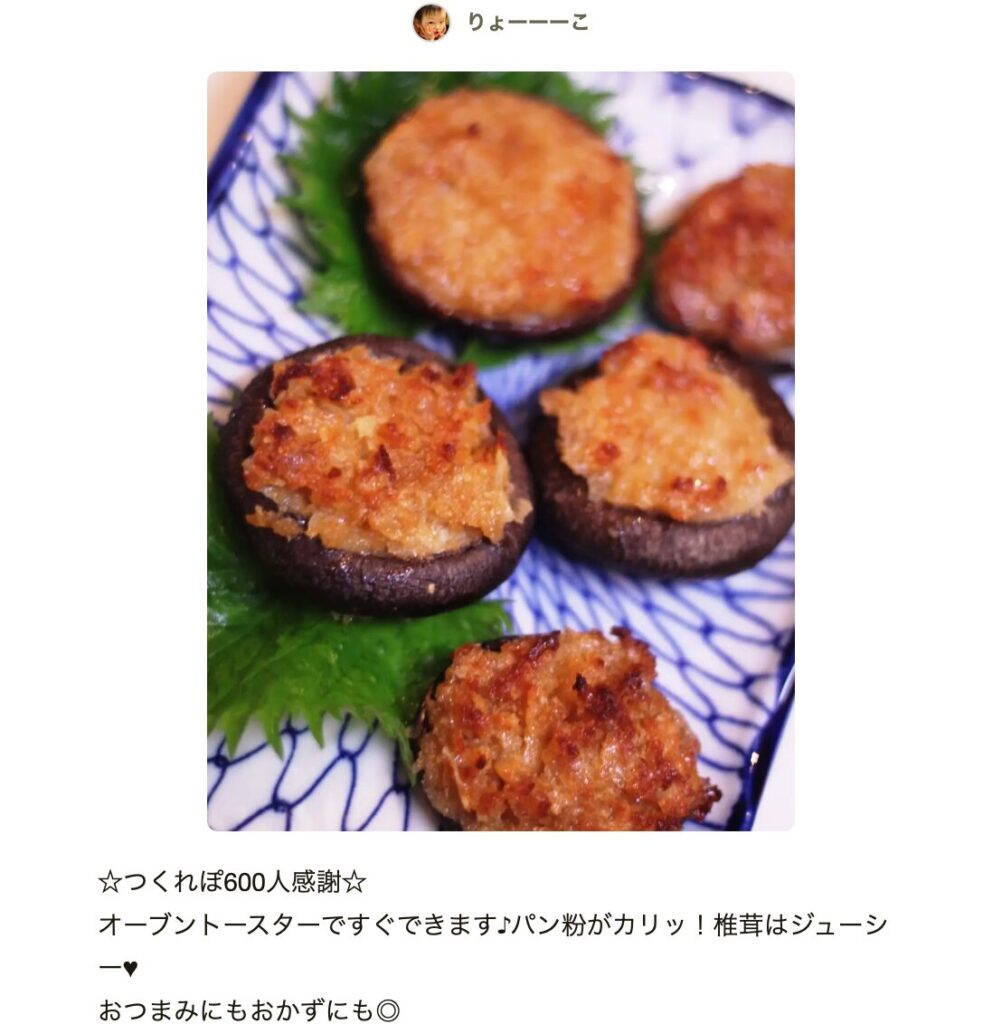Enlarge the stuffed shiitake recipe photo
Viewport: 1002px width, 1024px height.
[x=501, y=451]
